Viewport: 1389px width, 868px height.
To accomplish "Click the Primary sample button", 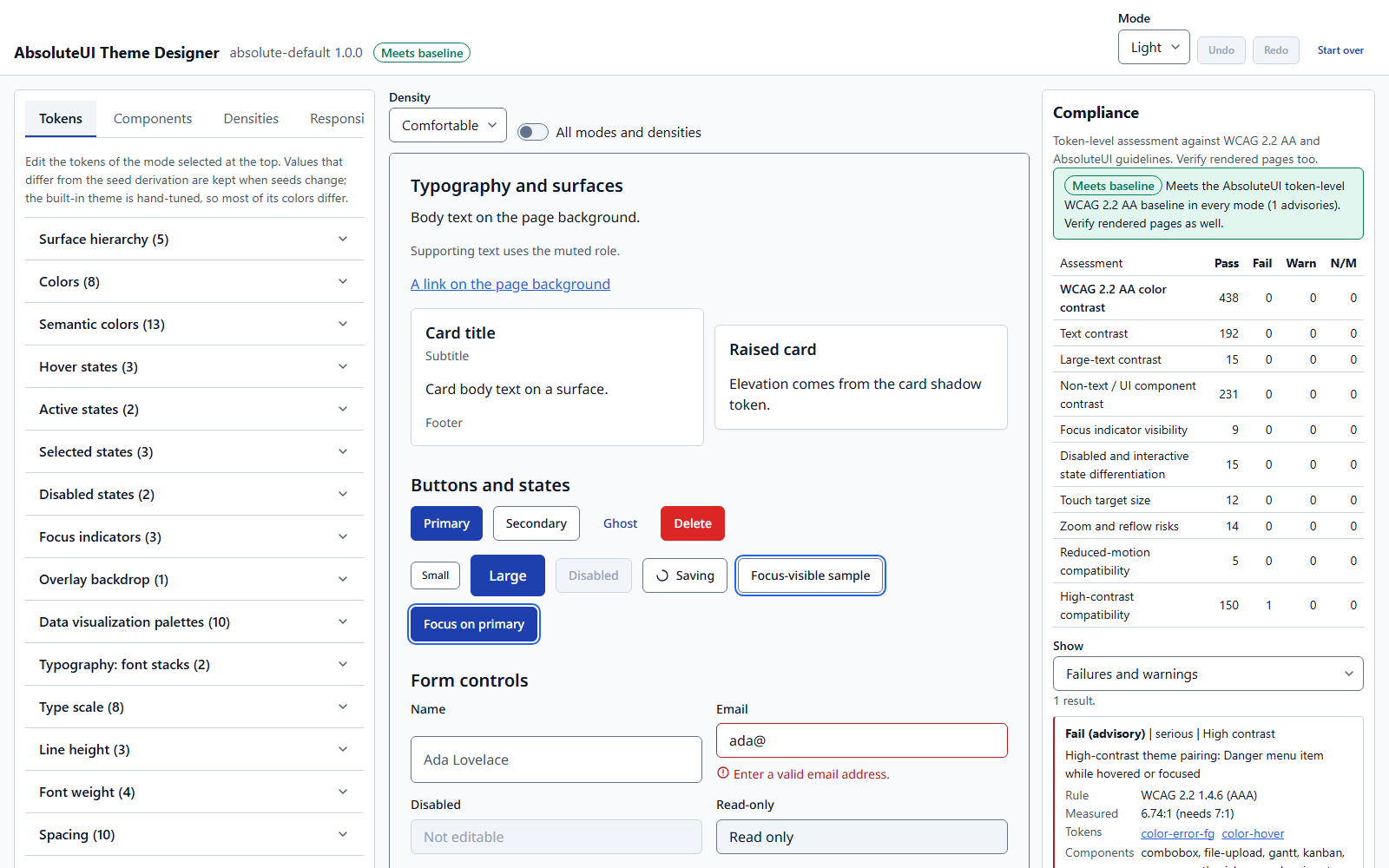I will pos(446,523).
